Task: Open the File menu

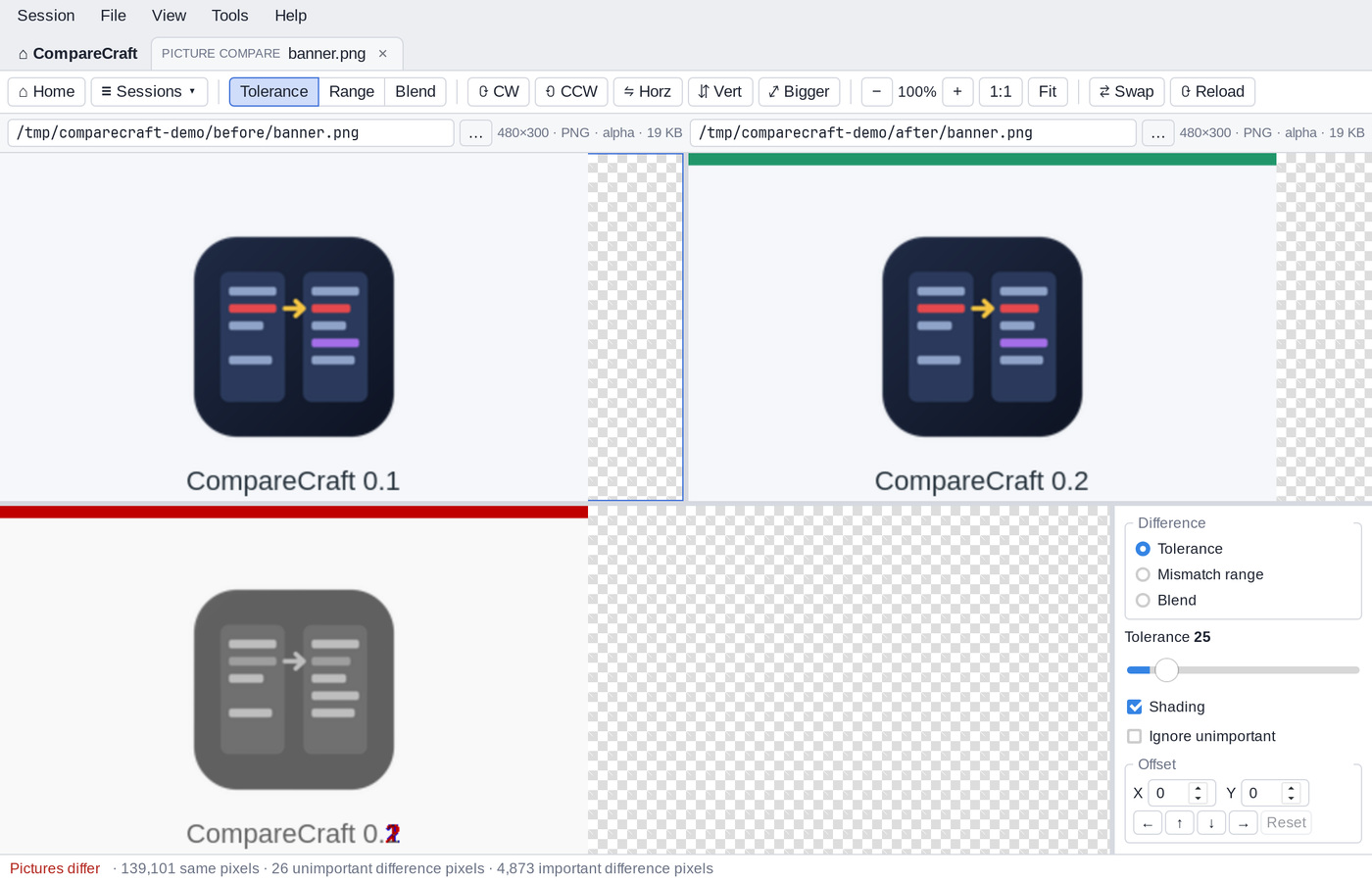Action: (x=113, y=16)
